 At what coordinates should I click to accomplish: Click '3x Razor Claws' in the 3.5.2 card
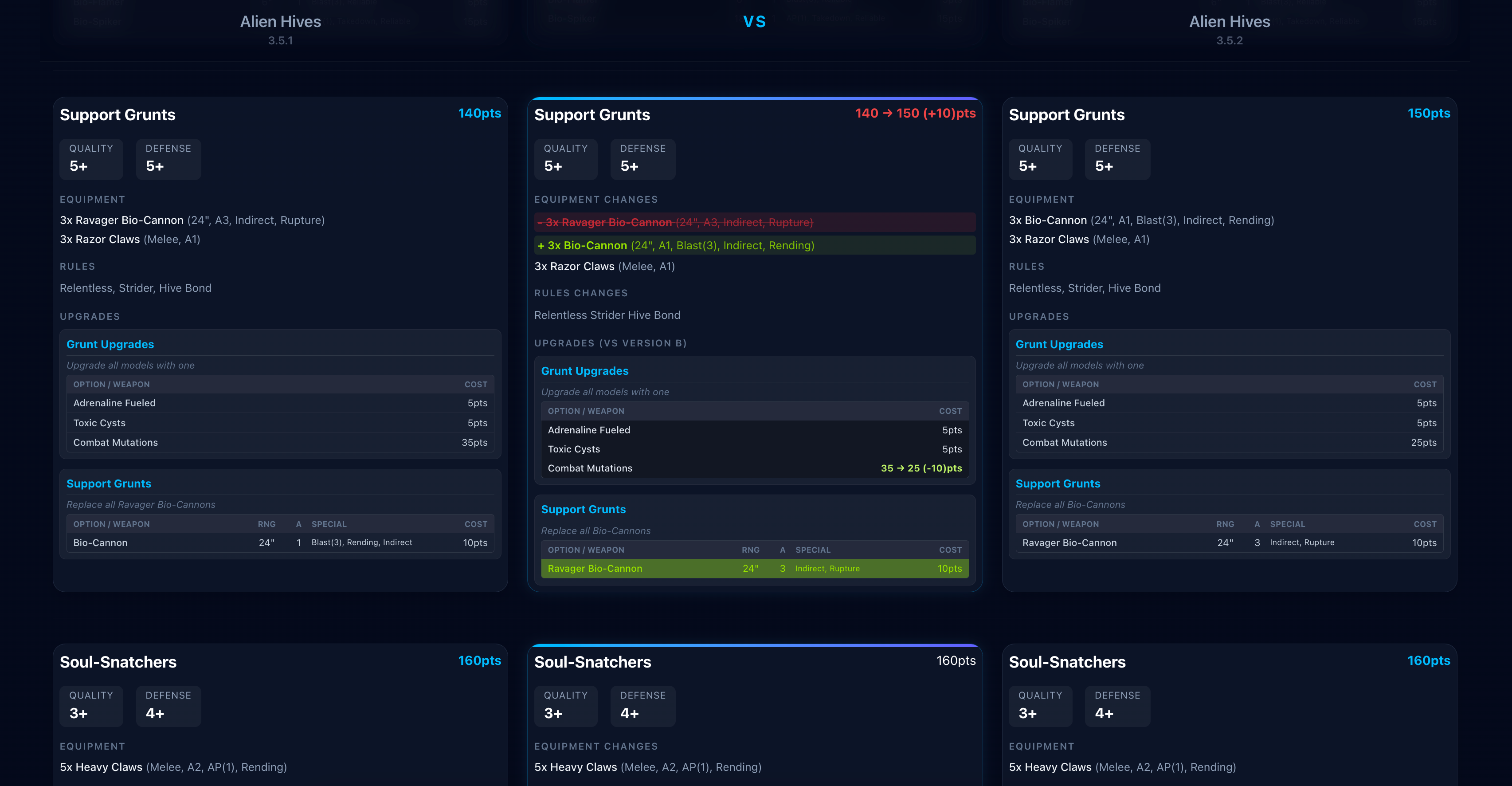click(x=1079, y=240)
